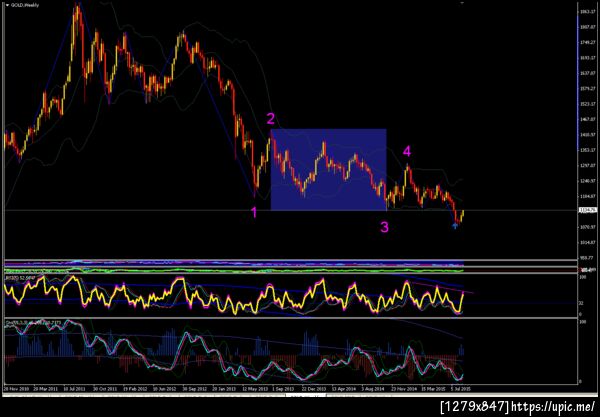Open the dropdown arrow beside GOLD,Weekly
600x417 pixels.
8,5
